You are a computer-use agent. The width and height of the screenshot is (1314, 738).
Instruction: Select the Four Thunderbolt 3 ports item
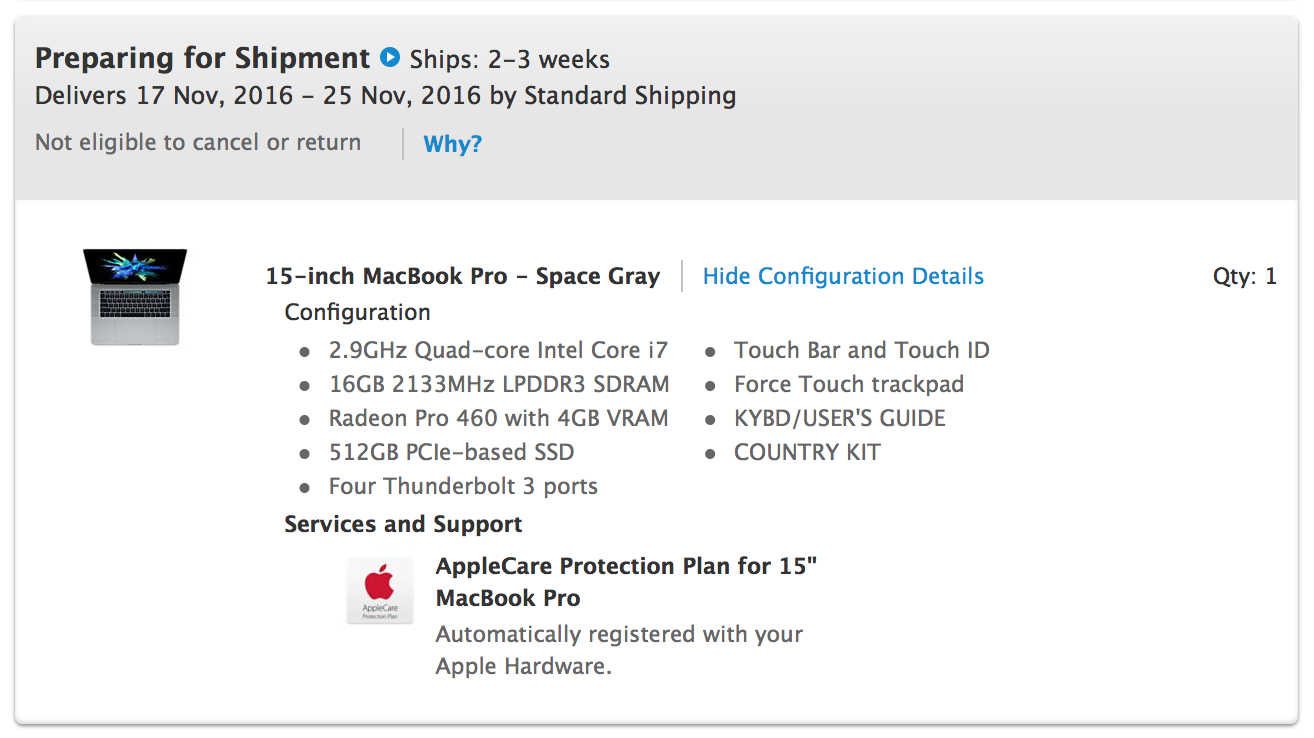pyautogui.click(x=463, y=487)
